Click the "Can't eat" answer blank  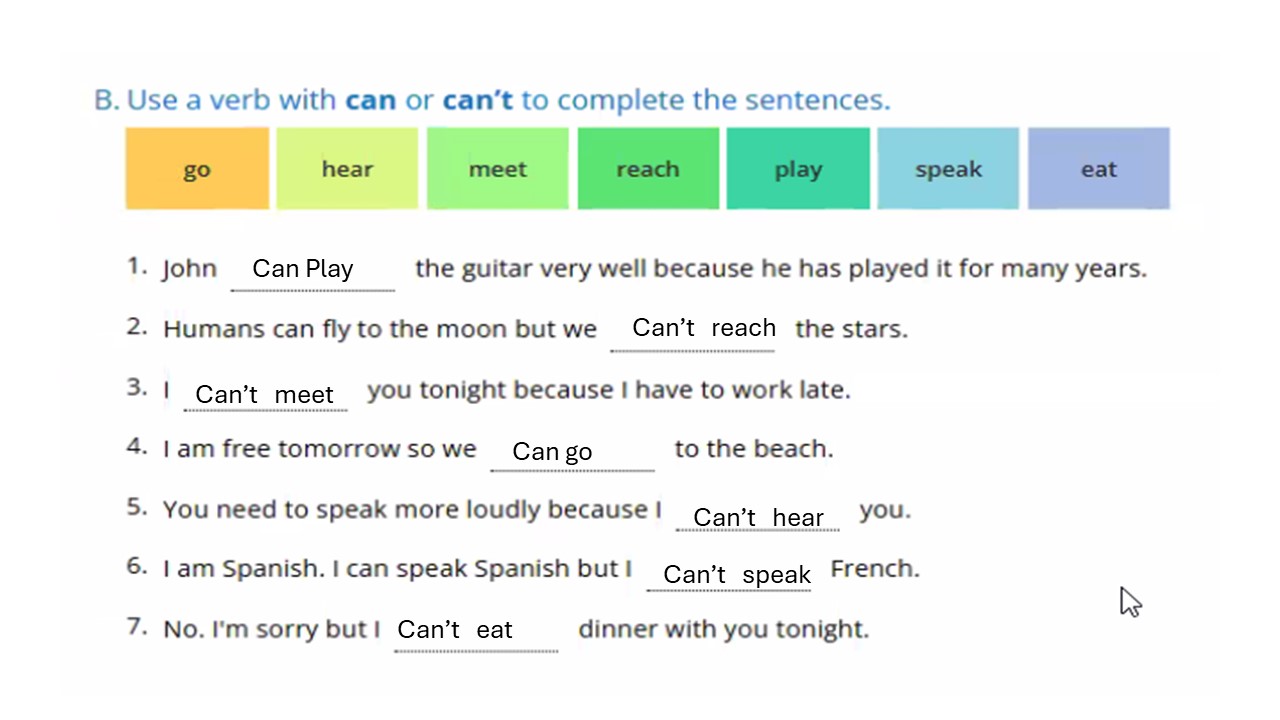[455, 630]
